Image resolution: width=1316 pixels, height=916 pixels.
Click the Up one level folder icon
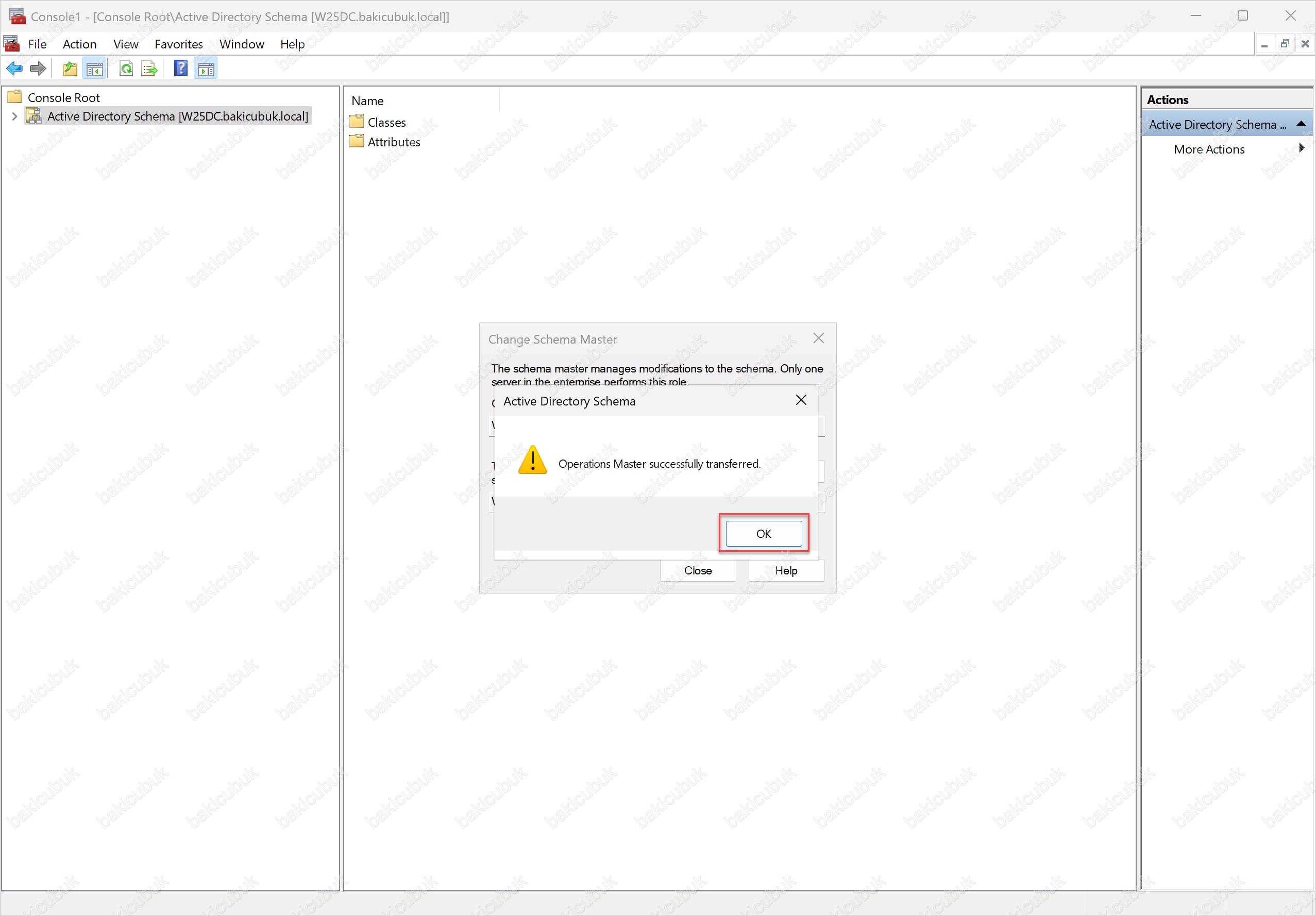[70, 69]
